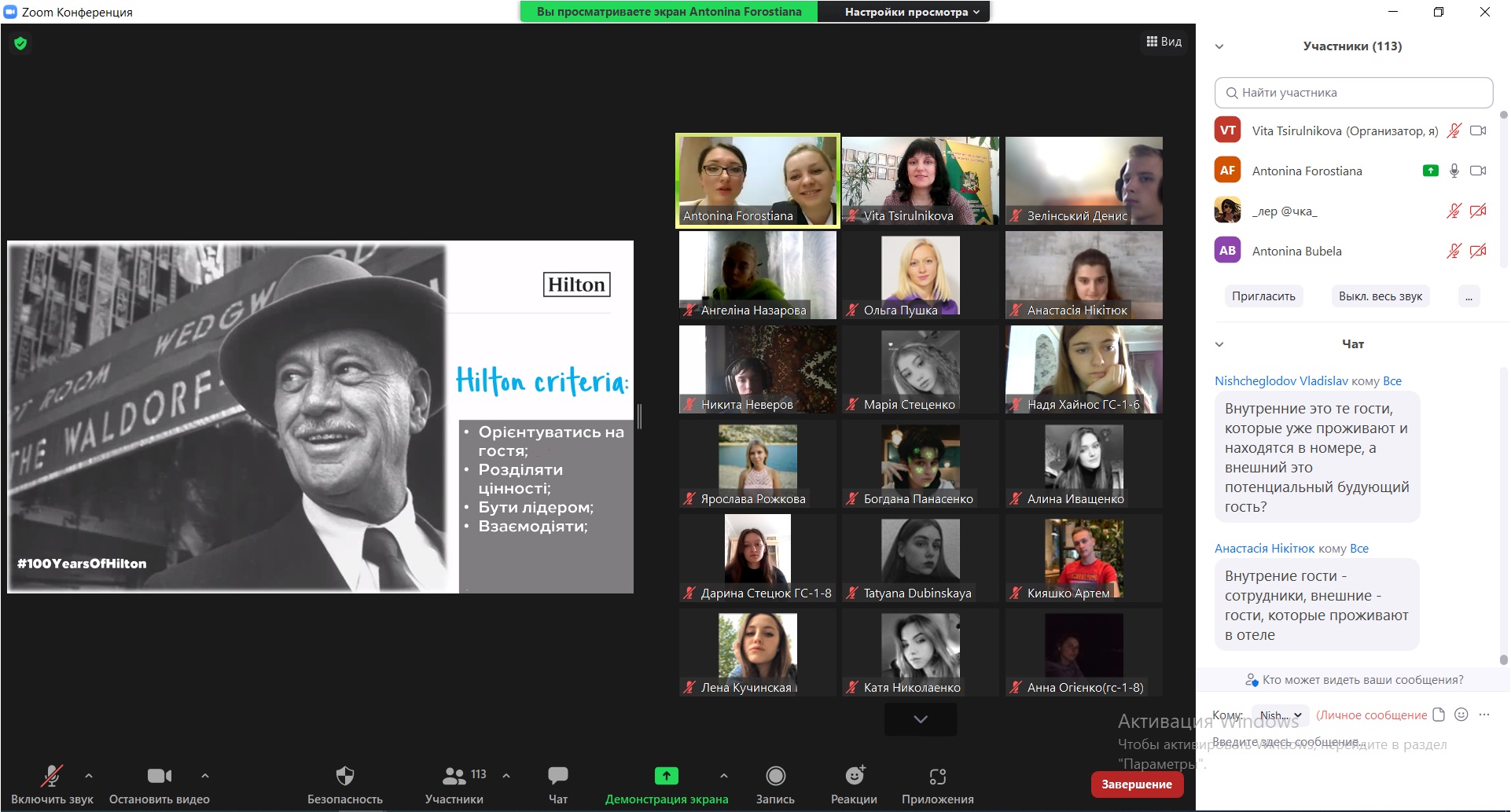Expand audio options arrow beside Включить звук
The height and width of the screenshot is (812, 1511).
tap(89, 776)
